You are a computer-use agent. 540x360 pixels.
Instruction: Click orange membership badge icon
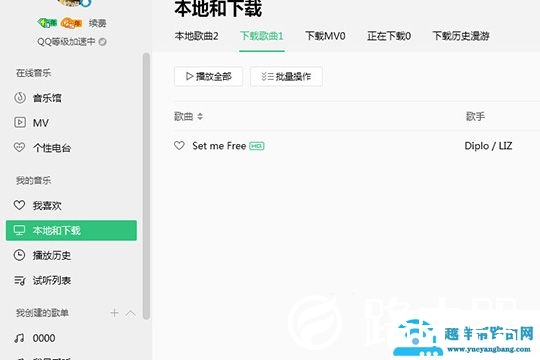pyautogui.click(x=71, y=23)
